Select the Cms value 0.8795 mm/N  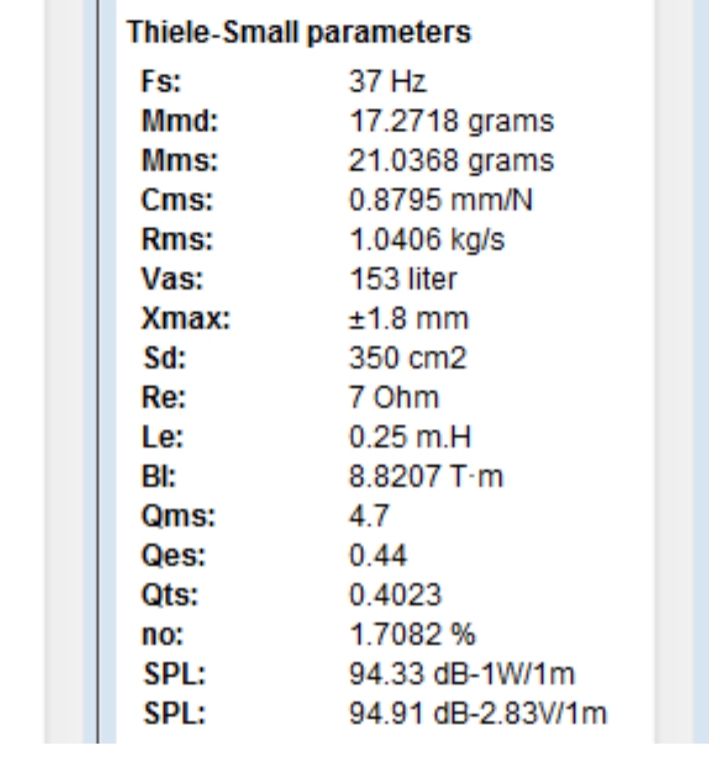(x=441, y=200)
